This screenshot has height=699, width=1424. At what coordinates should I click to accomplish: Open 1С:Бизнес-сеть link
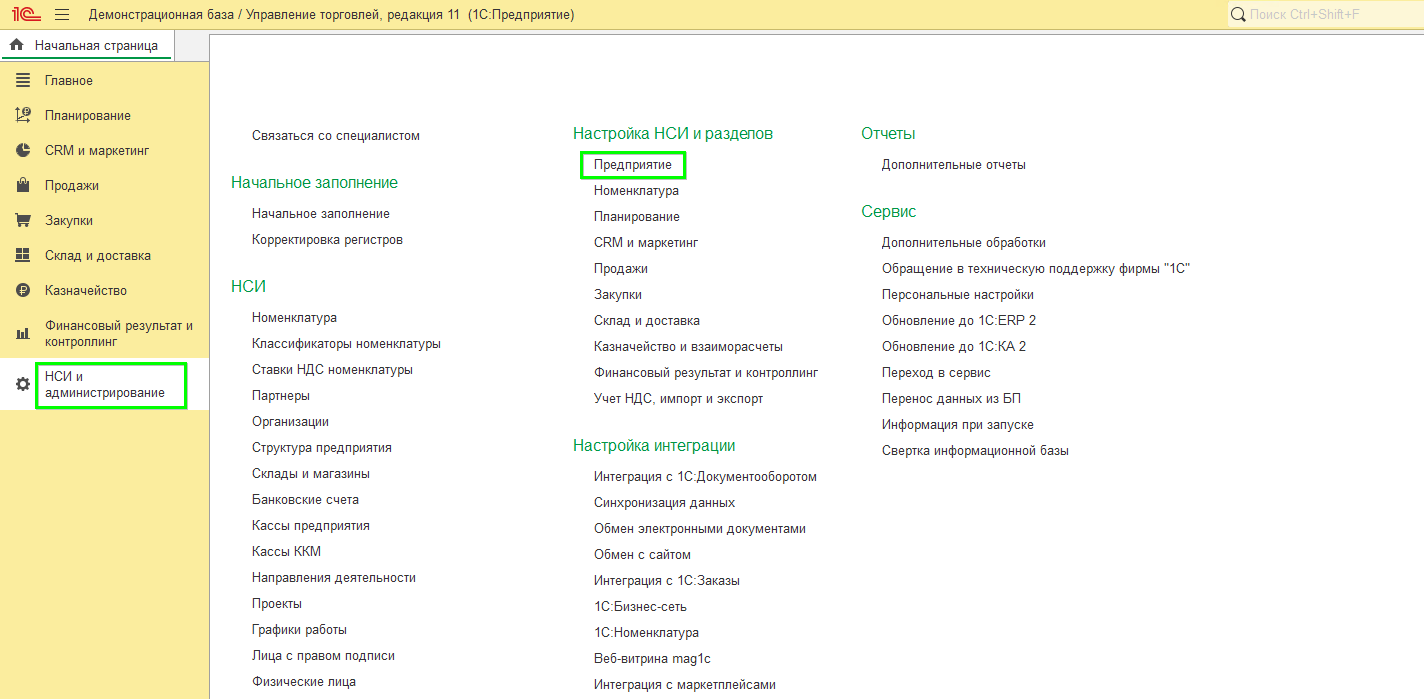pyautogui.click(x=640, y=606)
